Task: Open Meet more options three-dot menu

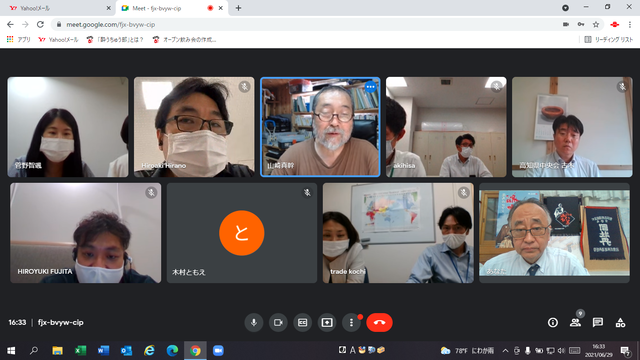Action: [x=351, y=322]
